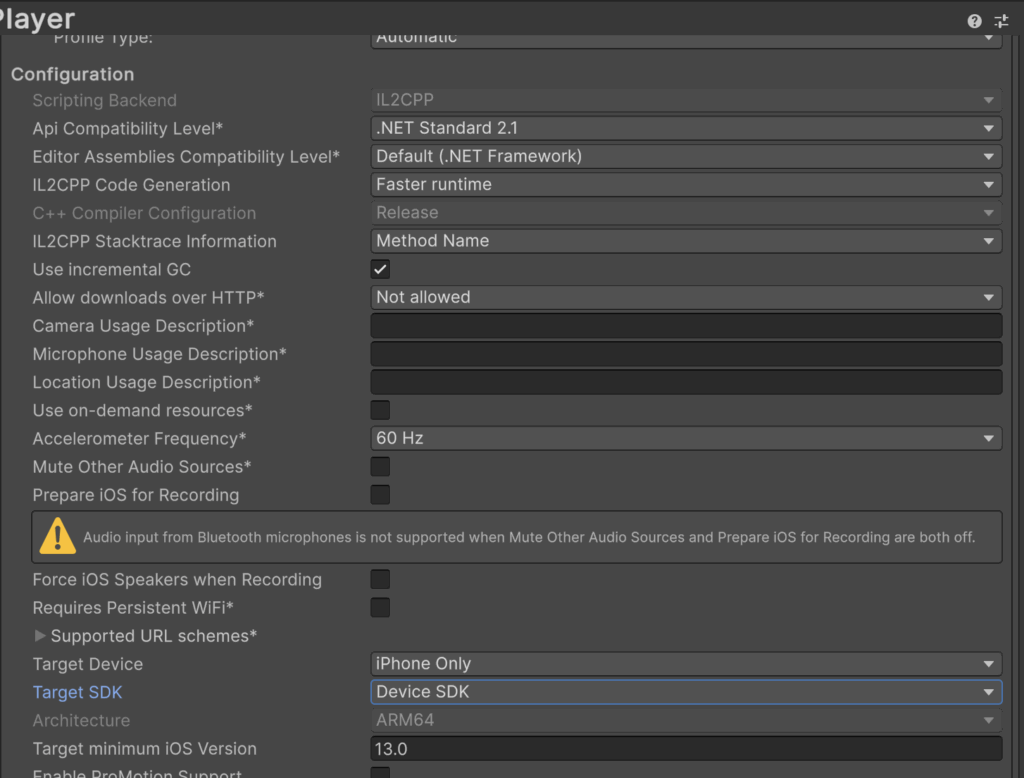
Task: Open Api Compatibility Level dropdown
Action: [x=685, y=128]
